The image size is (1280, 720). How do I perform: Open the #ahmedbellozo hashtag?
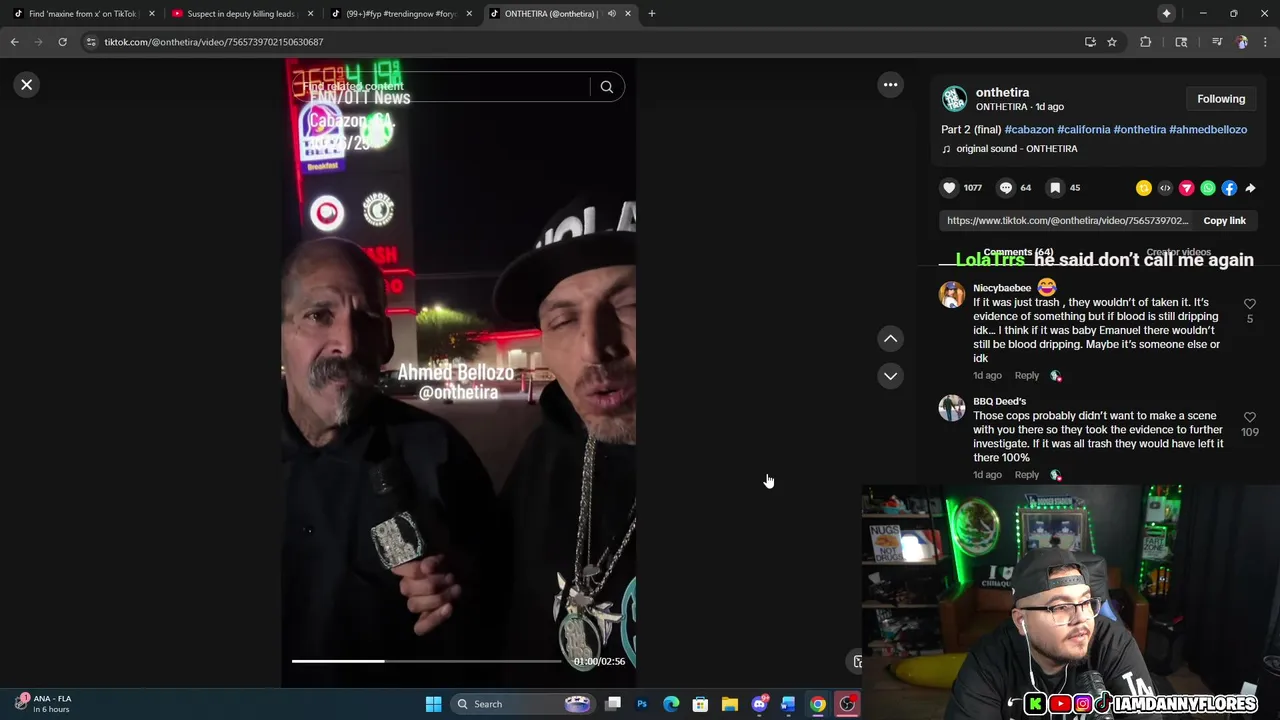click(x=1208, y=130)
